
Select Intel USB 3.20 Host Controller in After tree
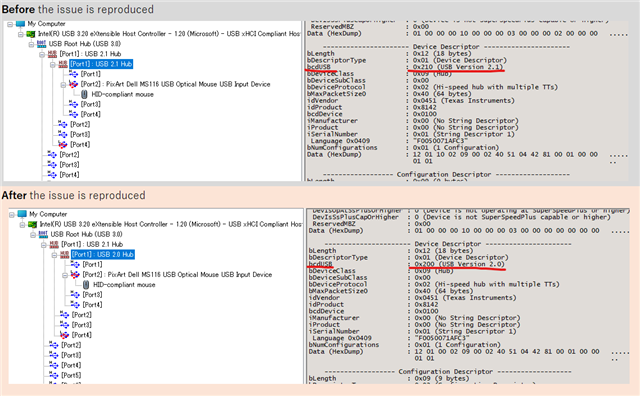tap(171, 224)
